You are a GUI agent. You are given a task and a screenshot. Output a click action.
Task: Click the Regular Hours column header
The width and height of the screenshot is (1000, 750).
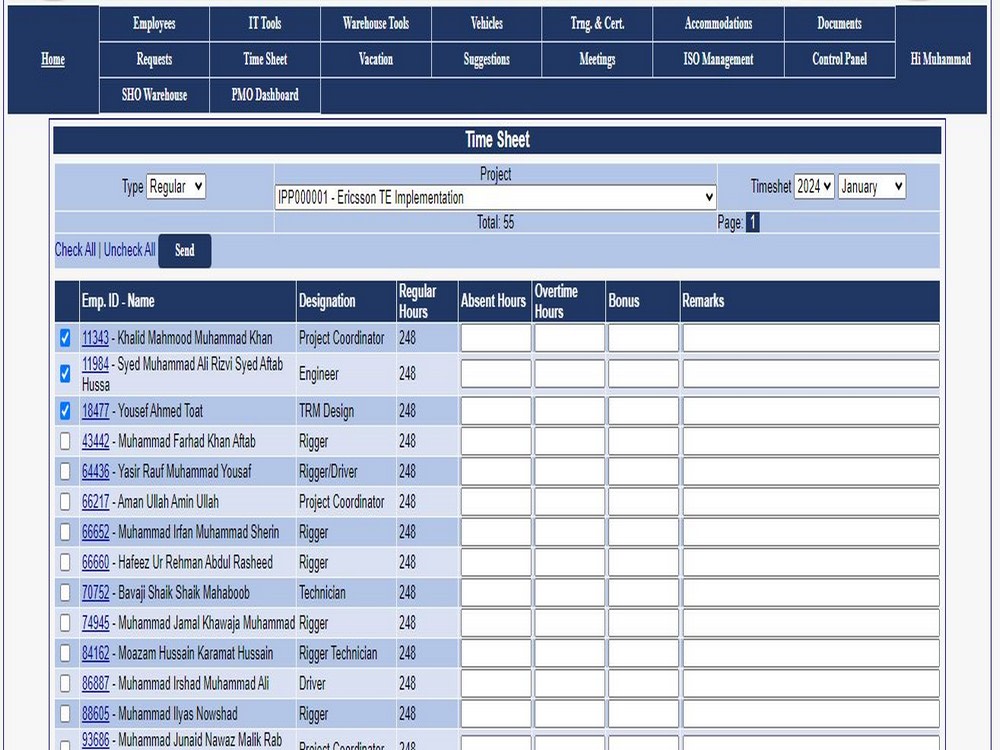pos(427,301)
